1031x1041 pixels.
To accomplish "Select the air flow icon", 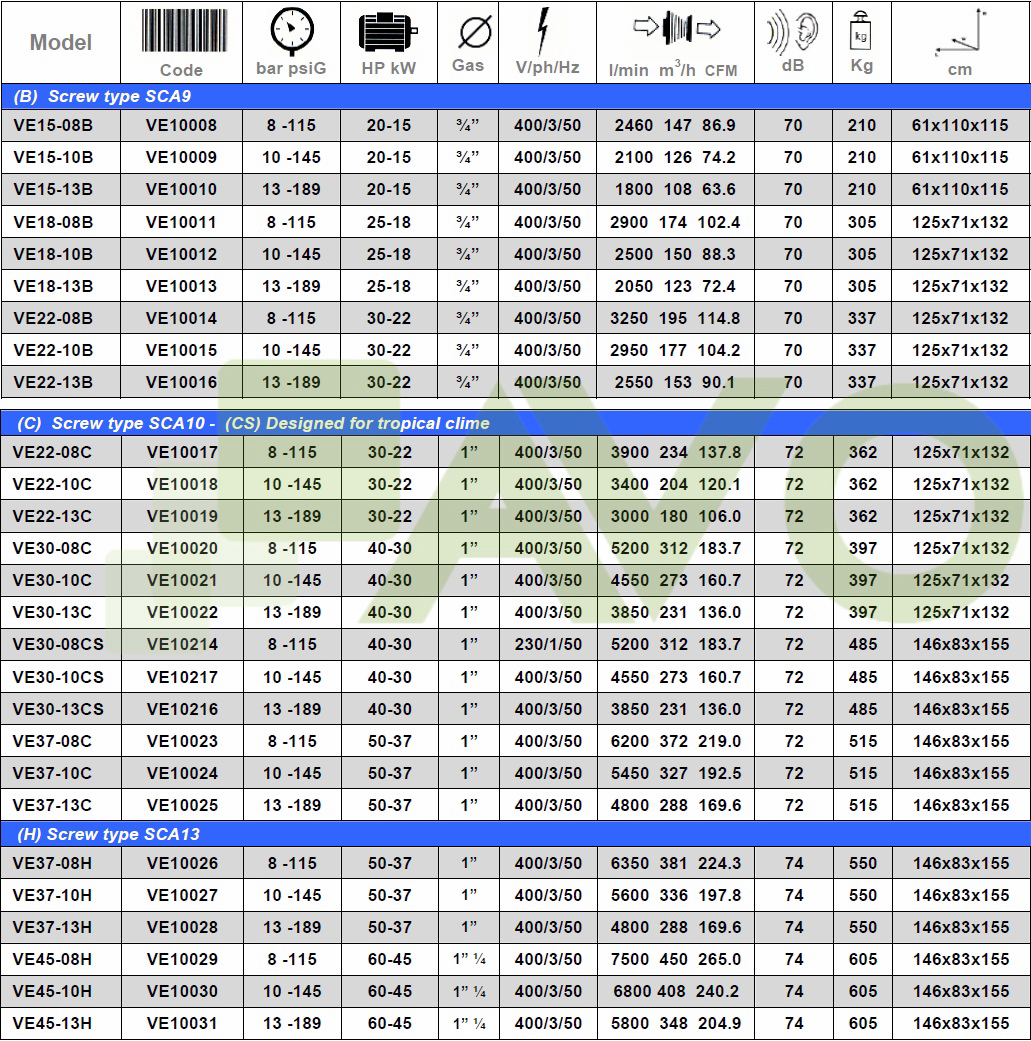I will point(676,30).
